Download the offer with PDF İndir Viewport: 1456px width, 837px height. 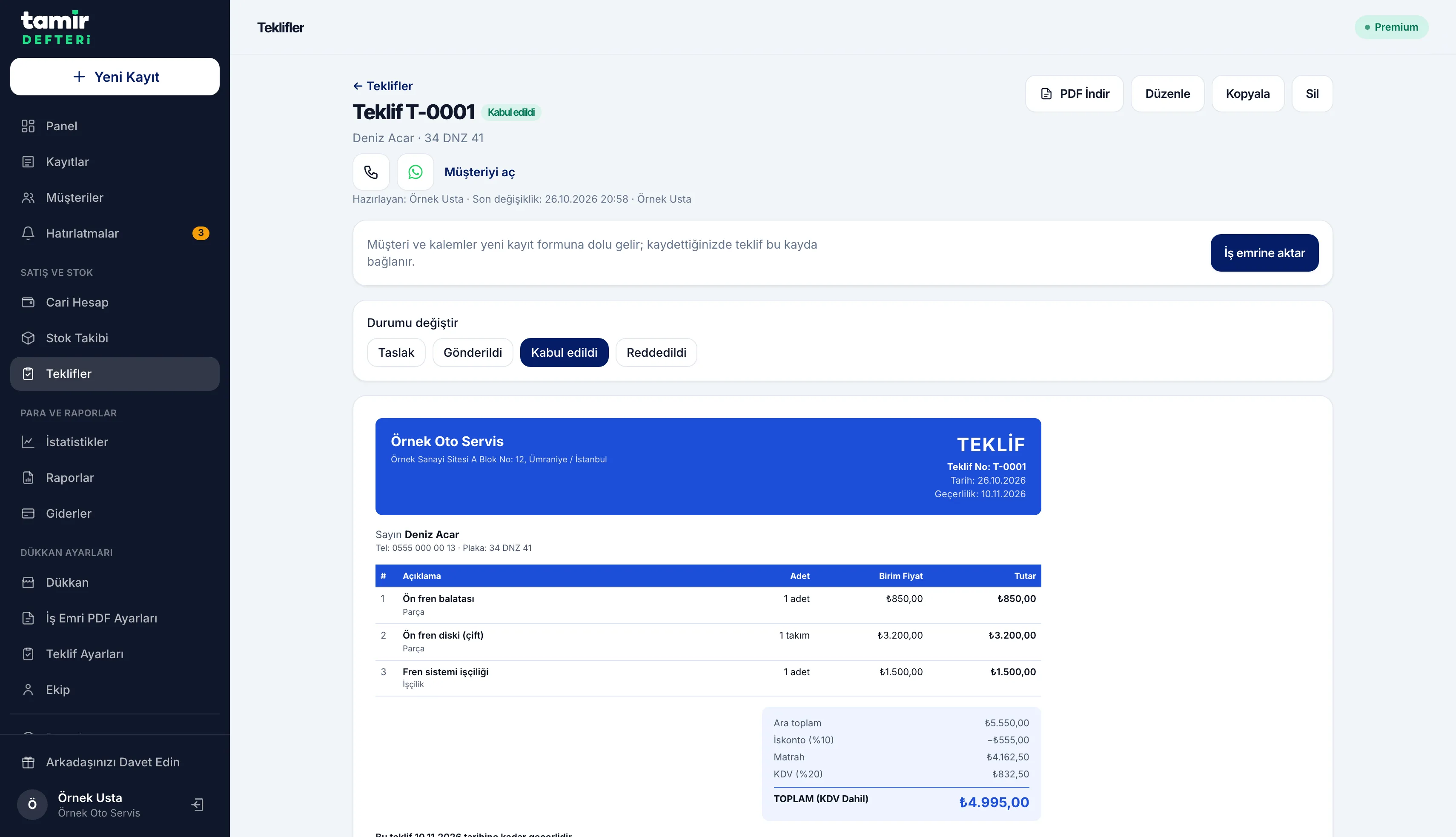tap(1074, 94)
